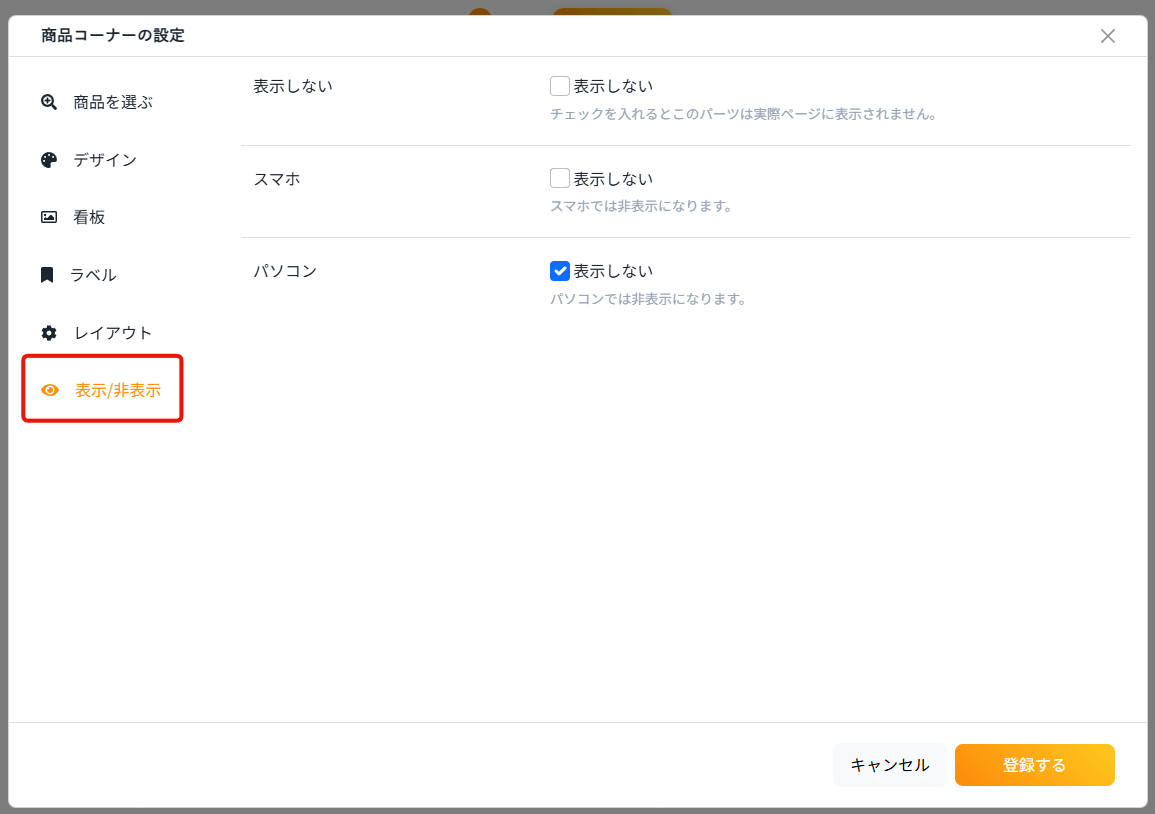
Task: Click the 商品コーナーの設定 dialog title
Action: pos(113,35)
